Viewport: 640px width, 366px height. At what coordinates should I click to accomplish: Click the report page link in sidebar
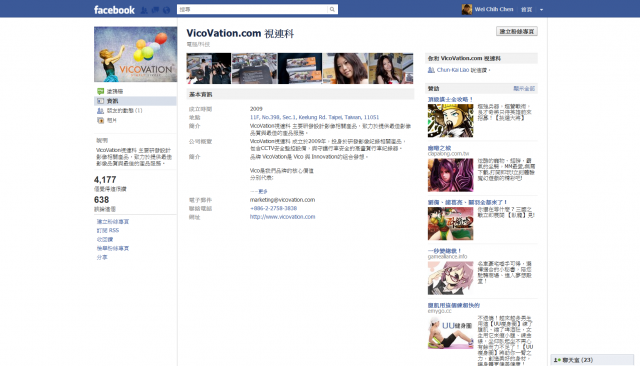[113, 248]
